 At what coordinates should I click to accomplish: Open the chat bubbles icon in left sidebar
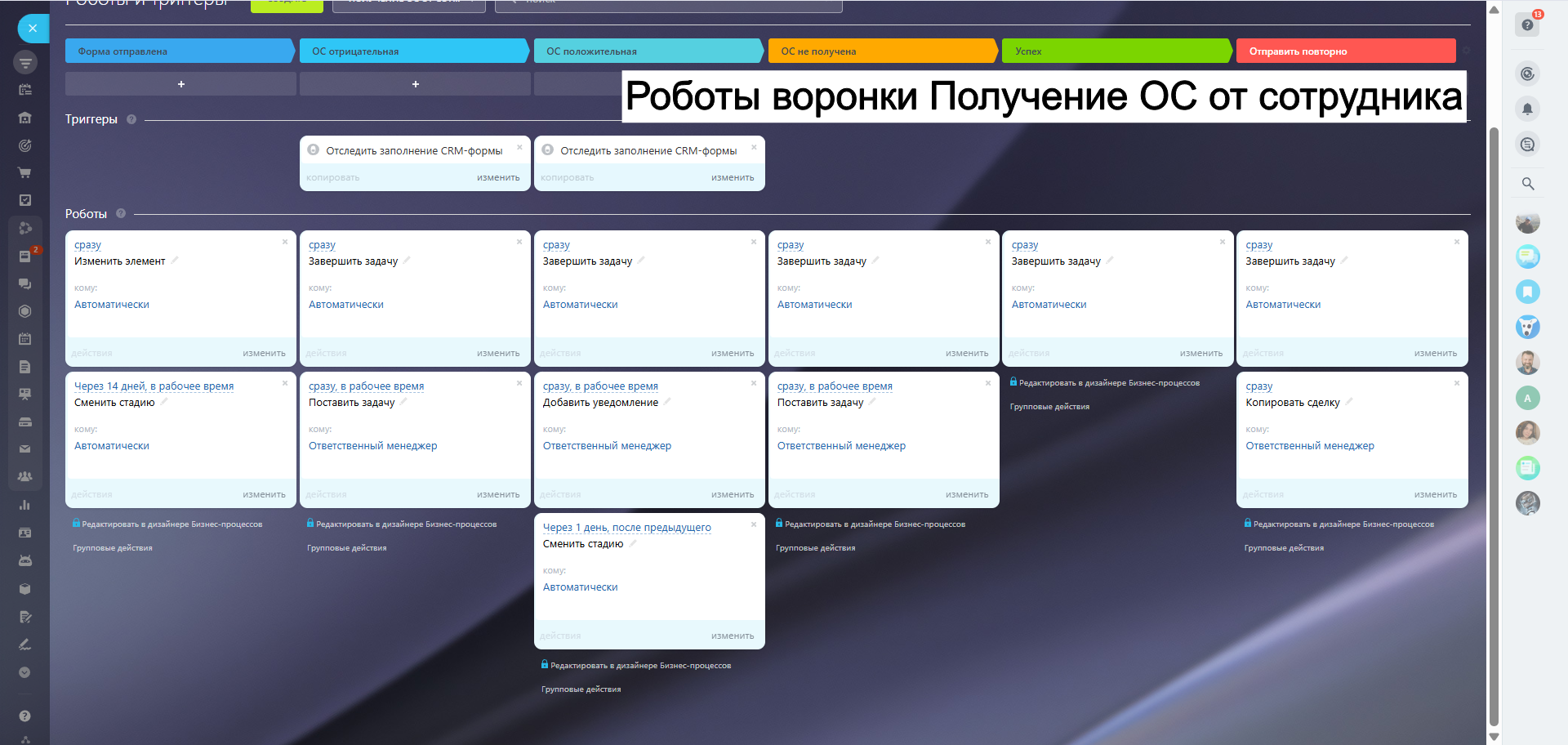point(25,283)
